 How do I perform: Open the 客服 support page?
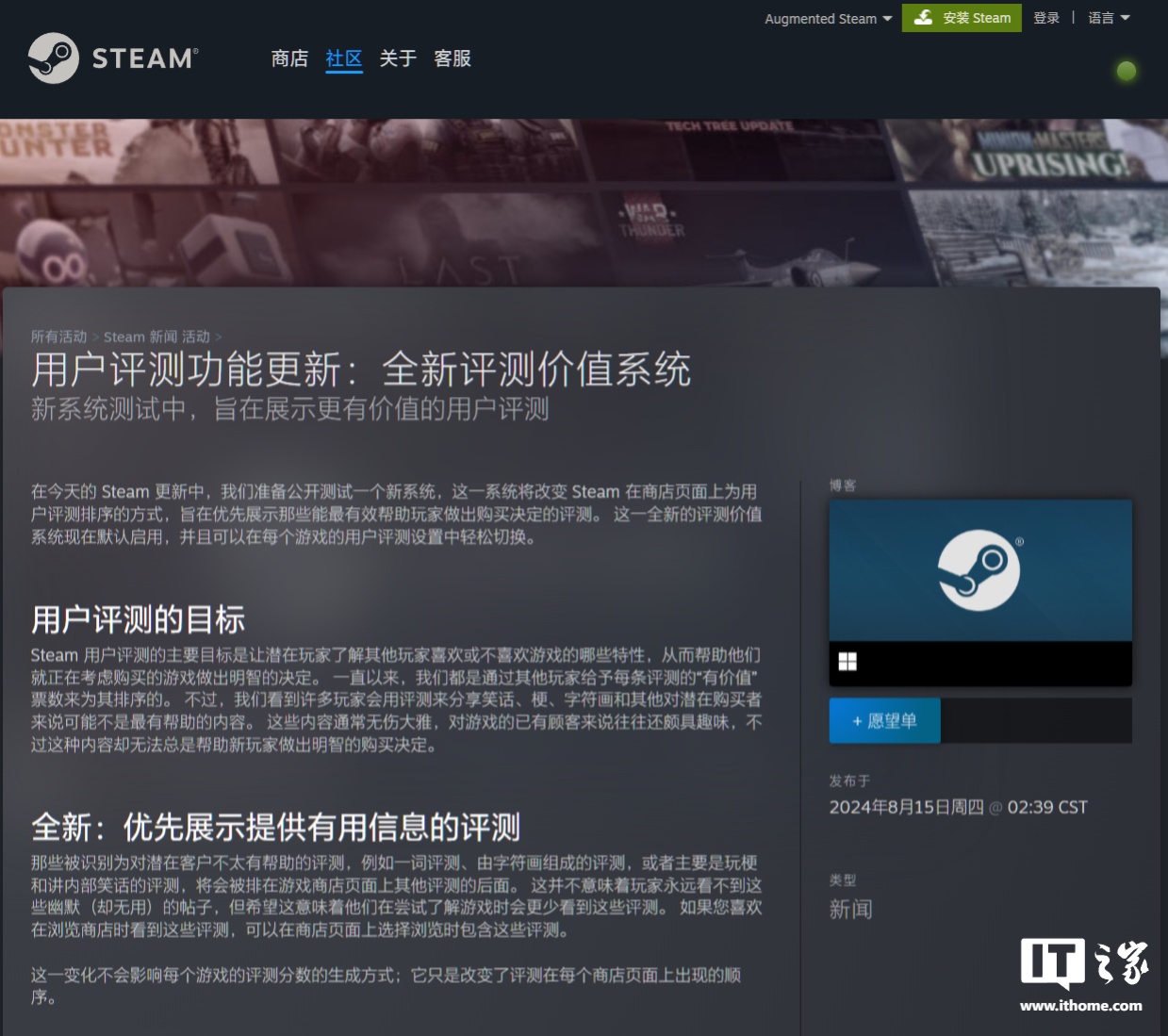tap(452, 58)
